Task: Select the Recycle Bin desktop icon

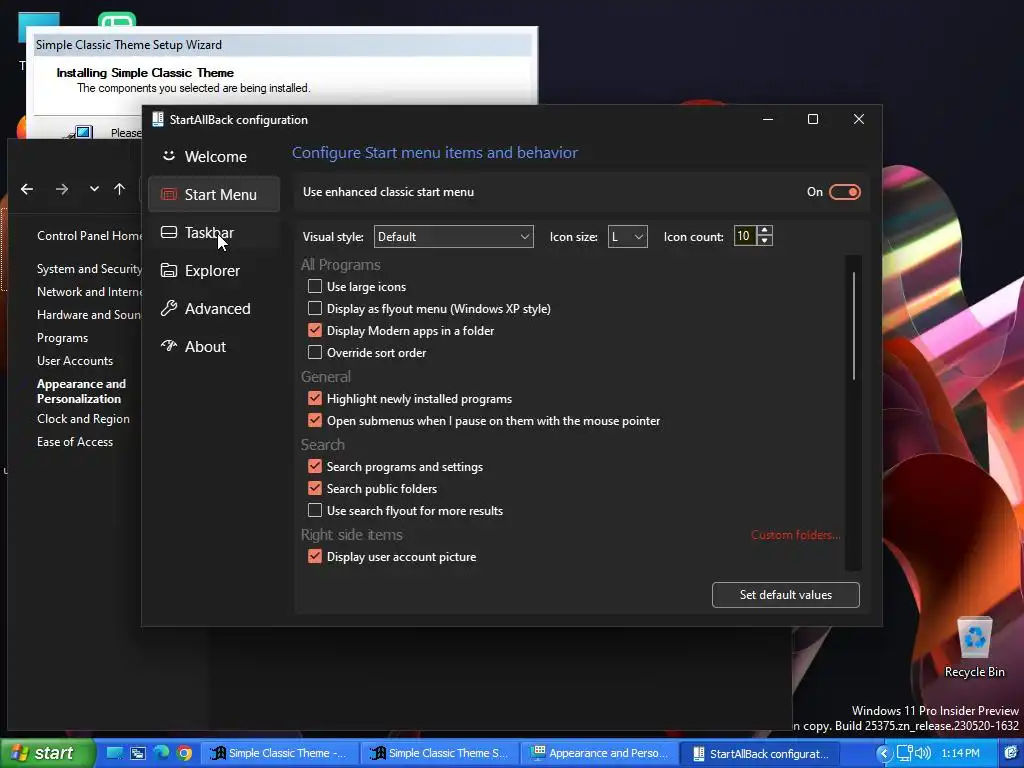Action: [974, 647]
